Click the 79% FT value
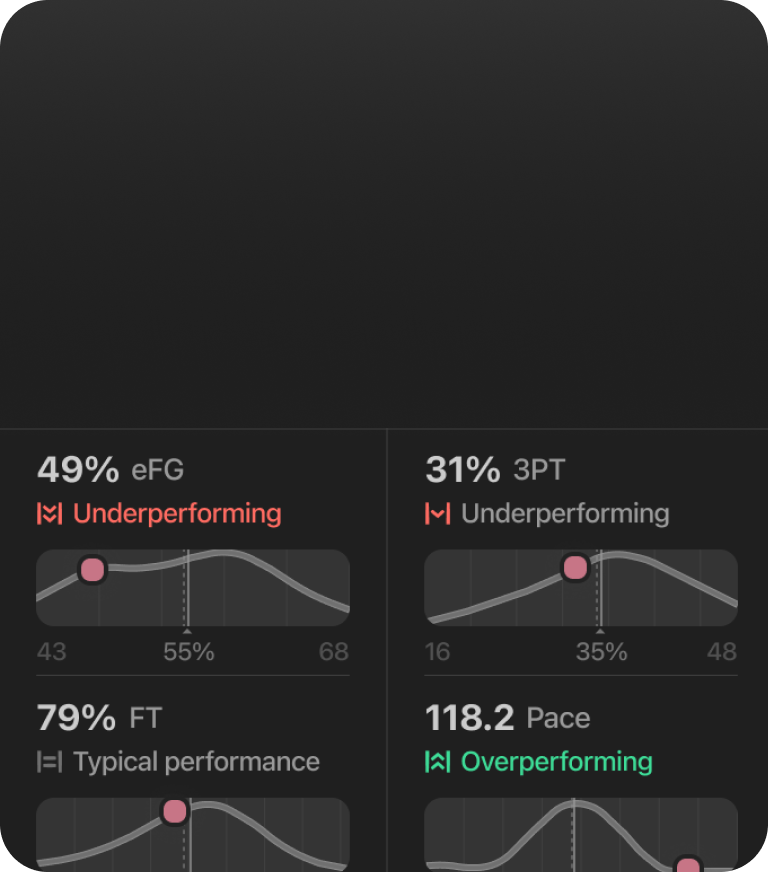This screenshot has height=872, width=768. coord(76,717)
